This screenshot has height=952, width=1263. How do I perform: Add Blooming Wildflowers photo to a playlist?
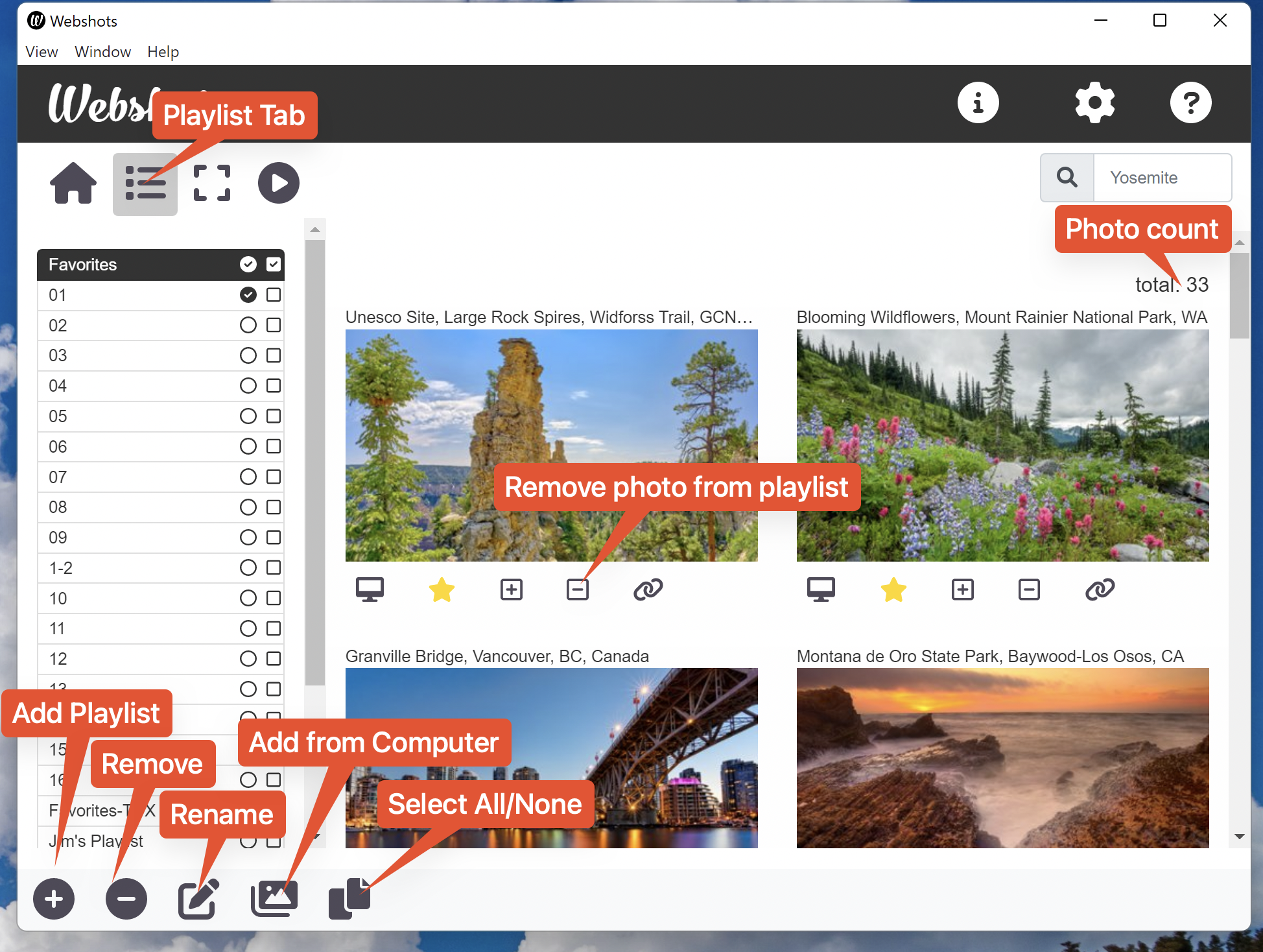[962, 589]
